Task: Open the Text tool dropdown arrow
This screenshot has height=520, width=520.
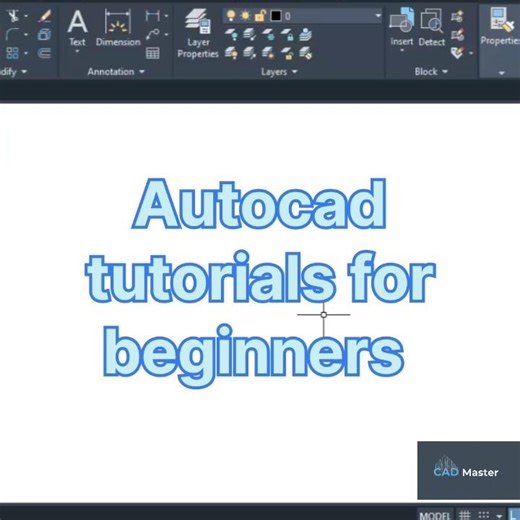Action: pos(77,51)
